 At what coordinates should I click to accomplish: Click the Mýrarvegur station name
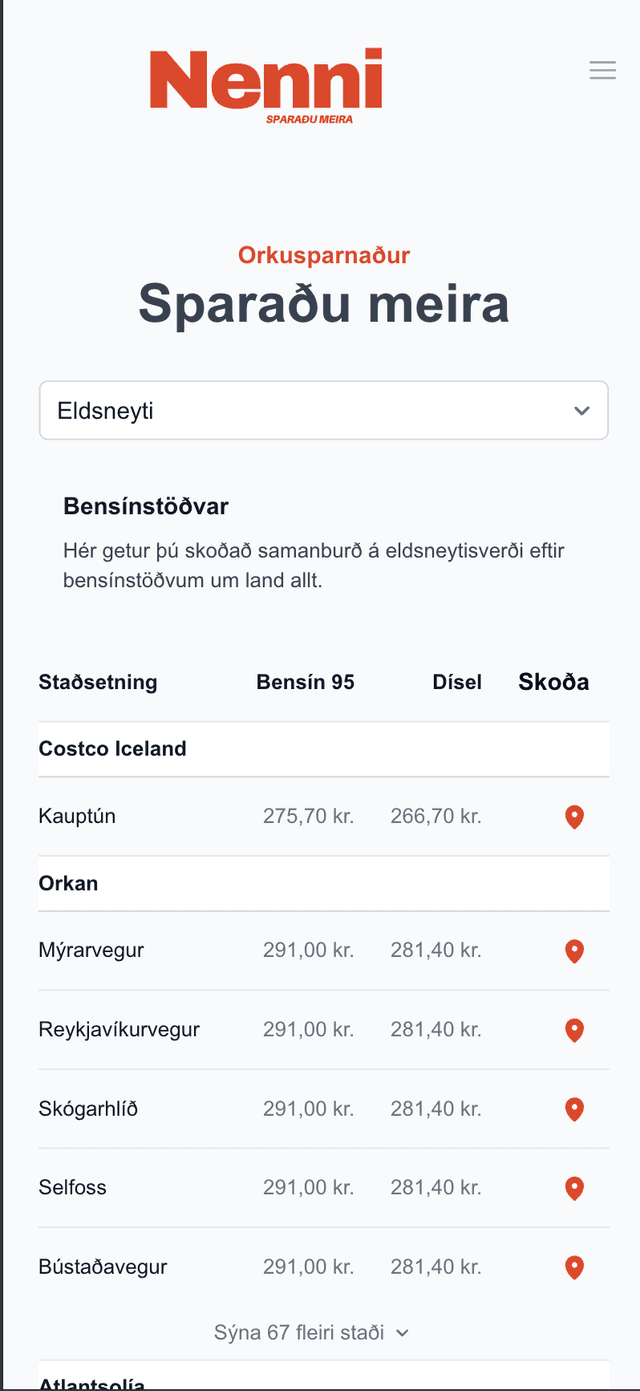pos(91,950)
